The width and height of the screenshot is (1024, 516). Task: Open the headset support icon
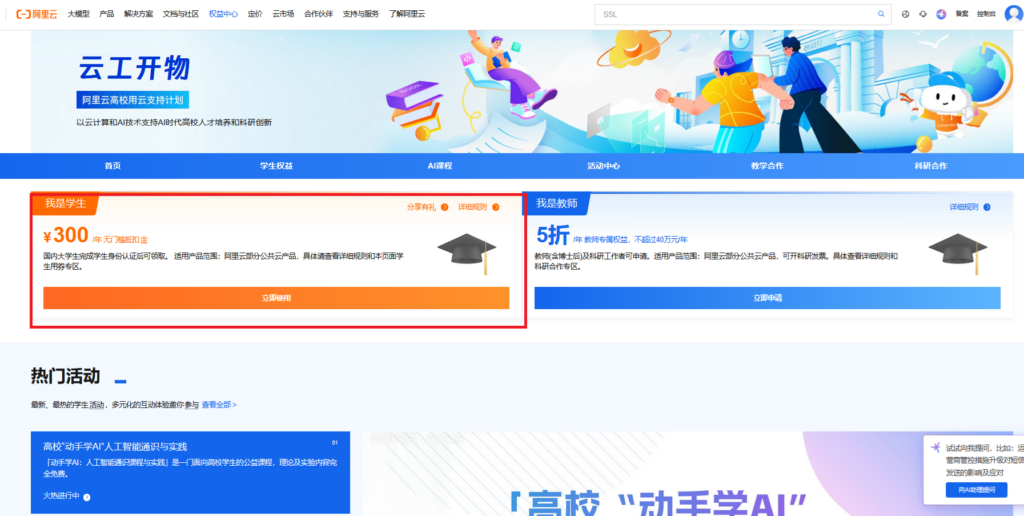point(923,14)
